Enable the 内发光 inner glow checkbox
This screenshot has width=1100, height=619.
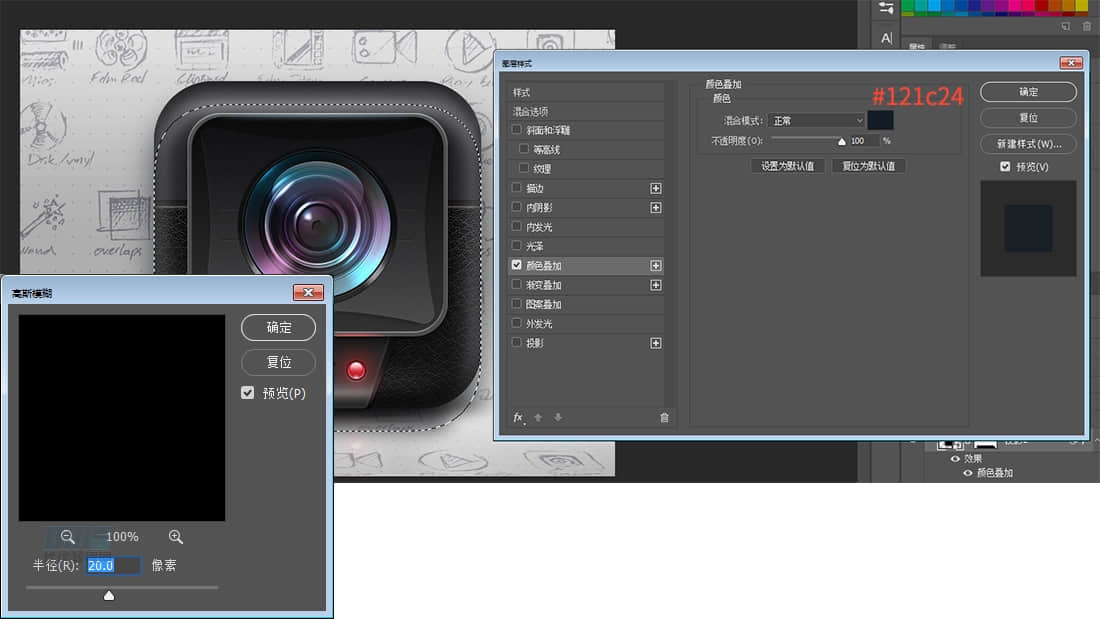517,227
